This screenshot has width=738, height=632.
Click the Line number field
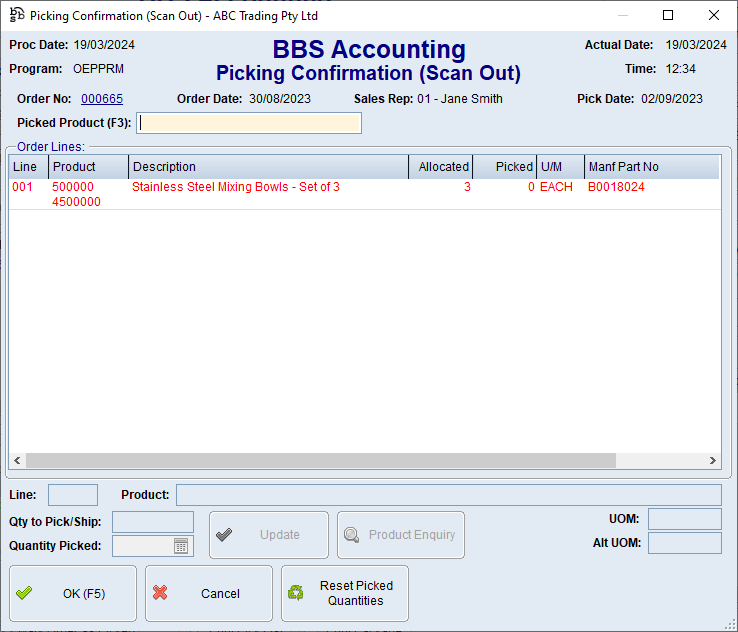pos(73,495)
